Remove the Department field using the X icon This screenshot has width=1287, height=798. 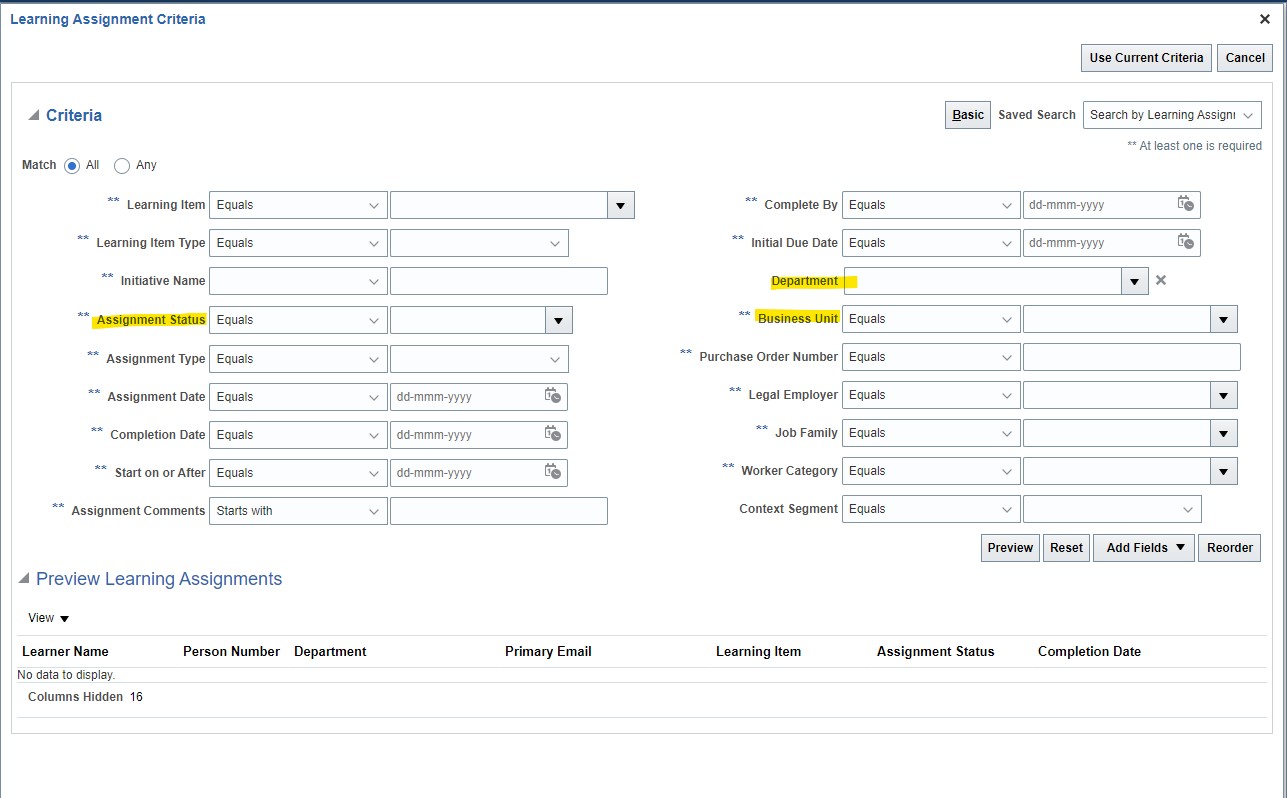pyautogui.click(x=1160, y=281)
